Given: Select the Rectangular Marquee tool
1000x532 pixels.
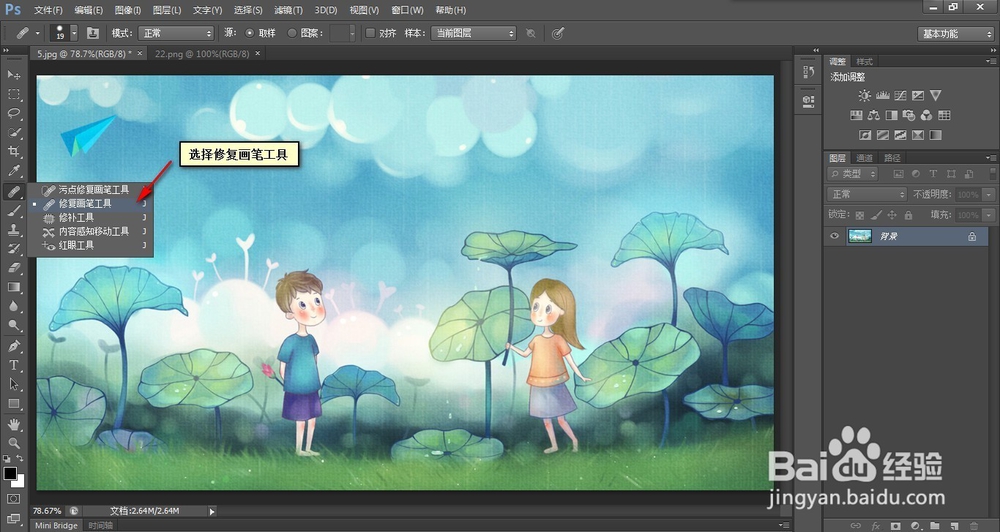Looking at the screenshot, I should [13, 94].
